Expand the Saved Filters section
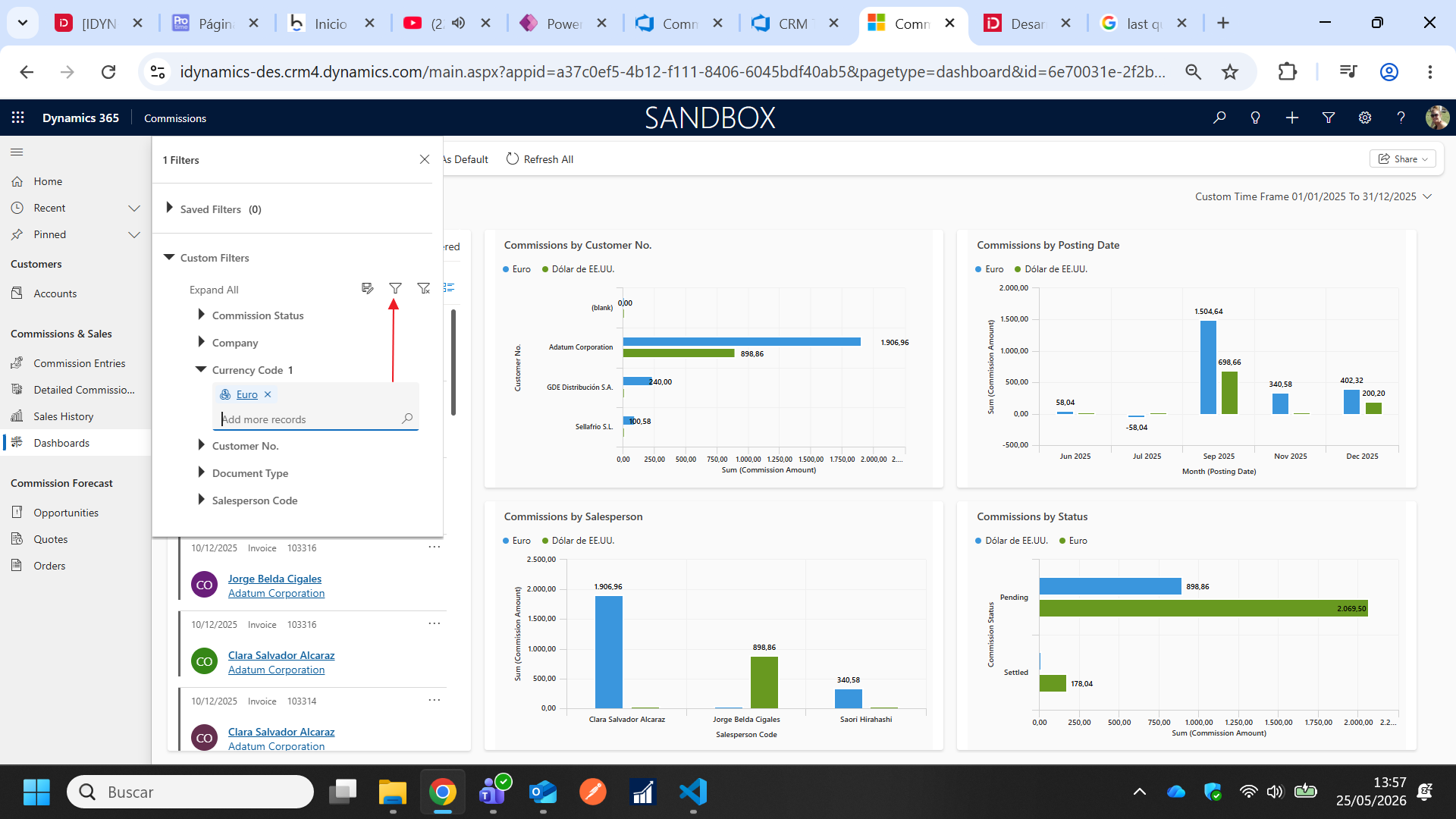Image resolution: width=1456 pixels, height=819 pixels. pyautogui.click(x=170, y=208)
